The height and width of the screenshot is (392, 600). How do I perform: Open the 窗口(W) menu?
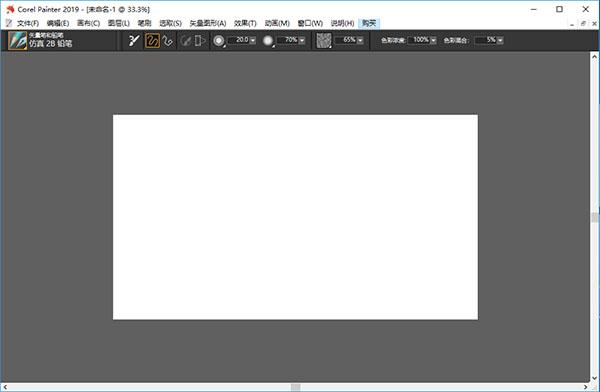[x=310, y=23]
